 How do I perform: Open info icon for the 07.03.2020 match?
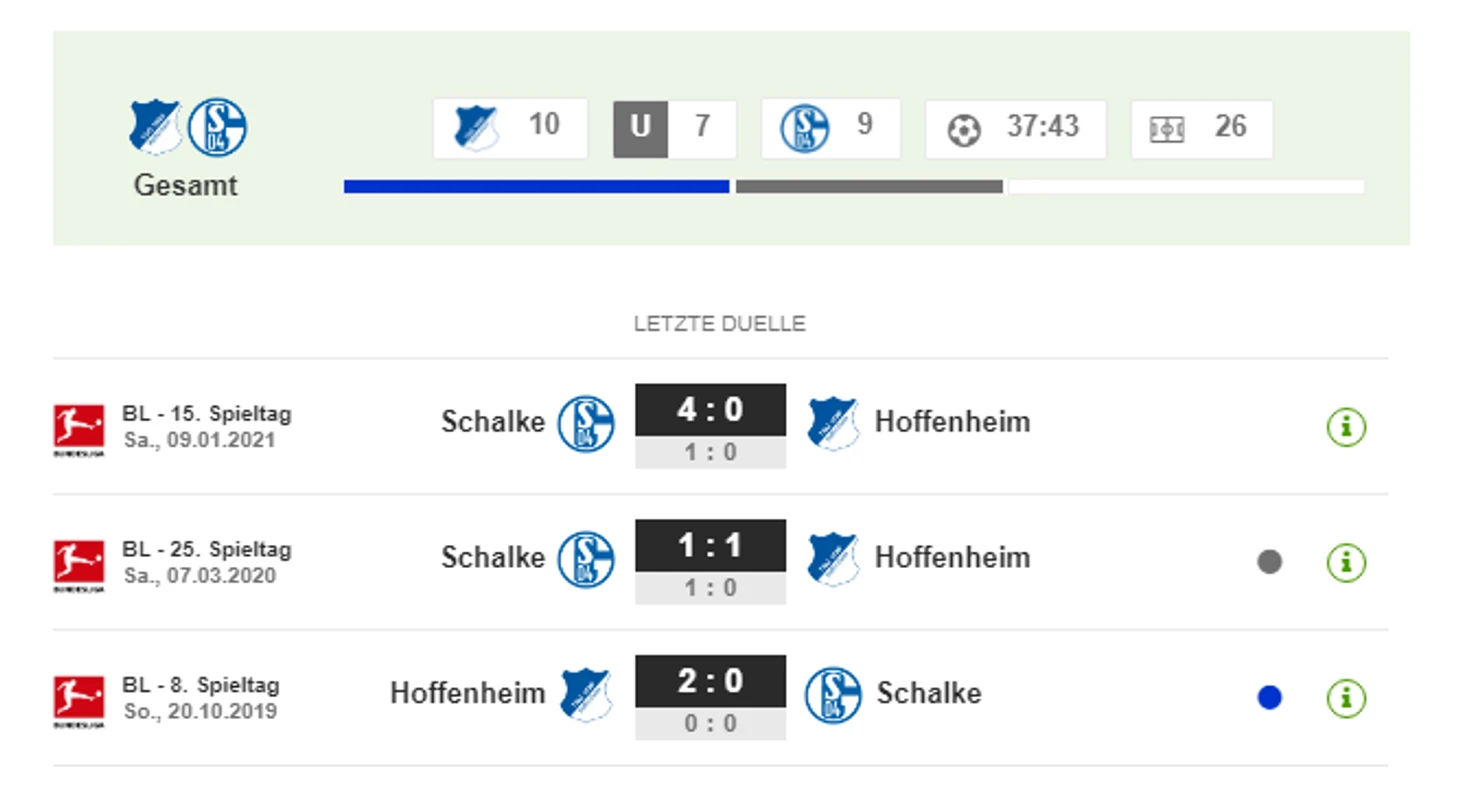coord(1346,562)
